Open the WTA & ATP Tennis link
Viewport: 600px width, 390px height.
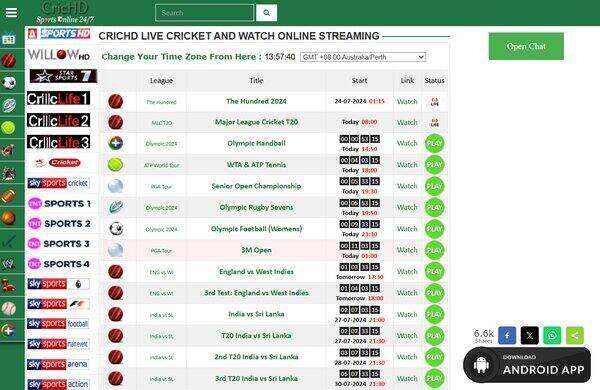coord(256,165)
